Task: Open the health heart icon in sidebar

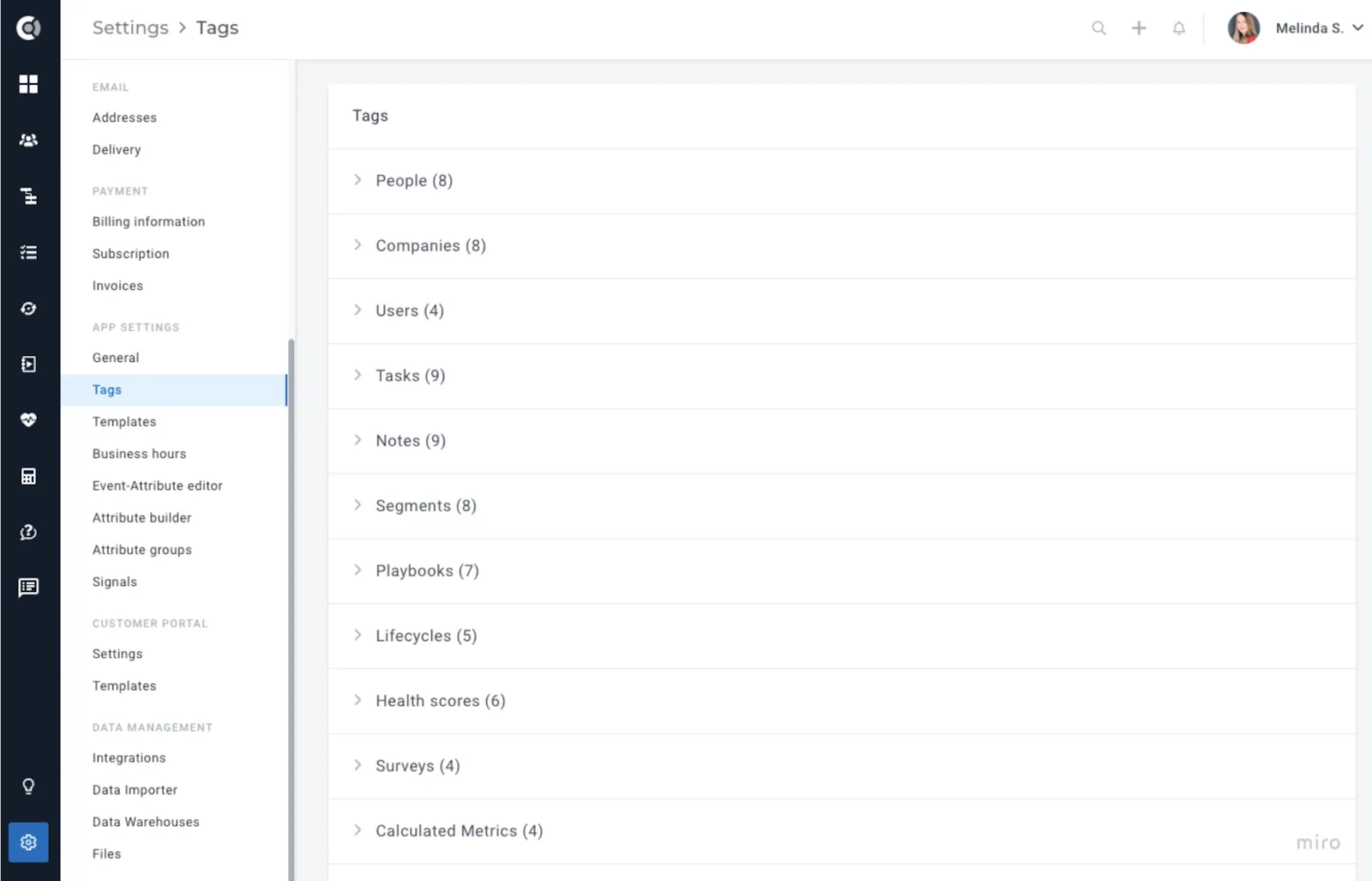Action: coord(28,420)
